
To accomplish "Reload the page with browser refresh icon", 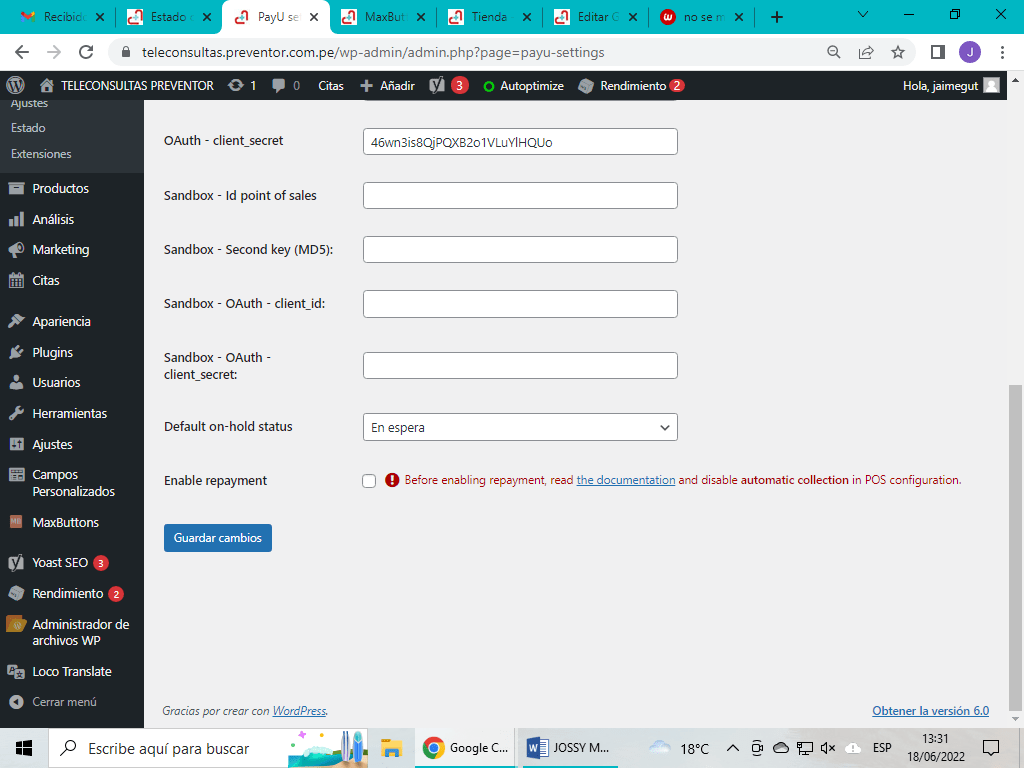I will [86, 52].
